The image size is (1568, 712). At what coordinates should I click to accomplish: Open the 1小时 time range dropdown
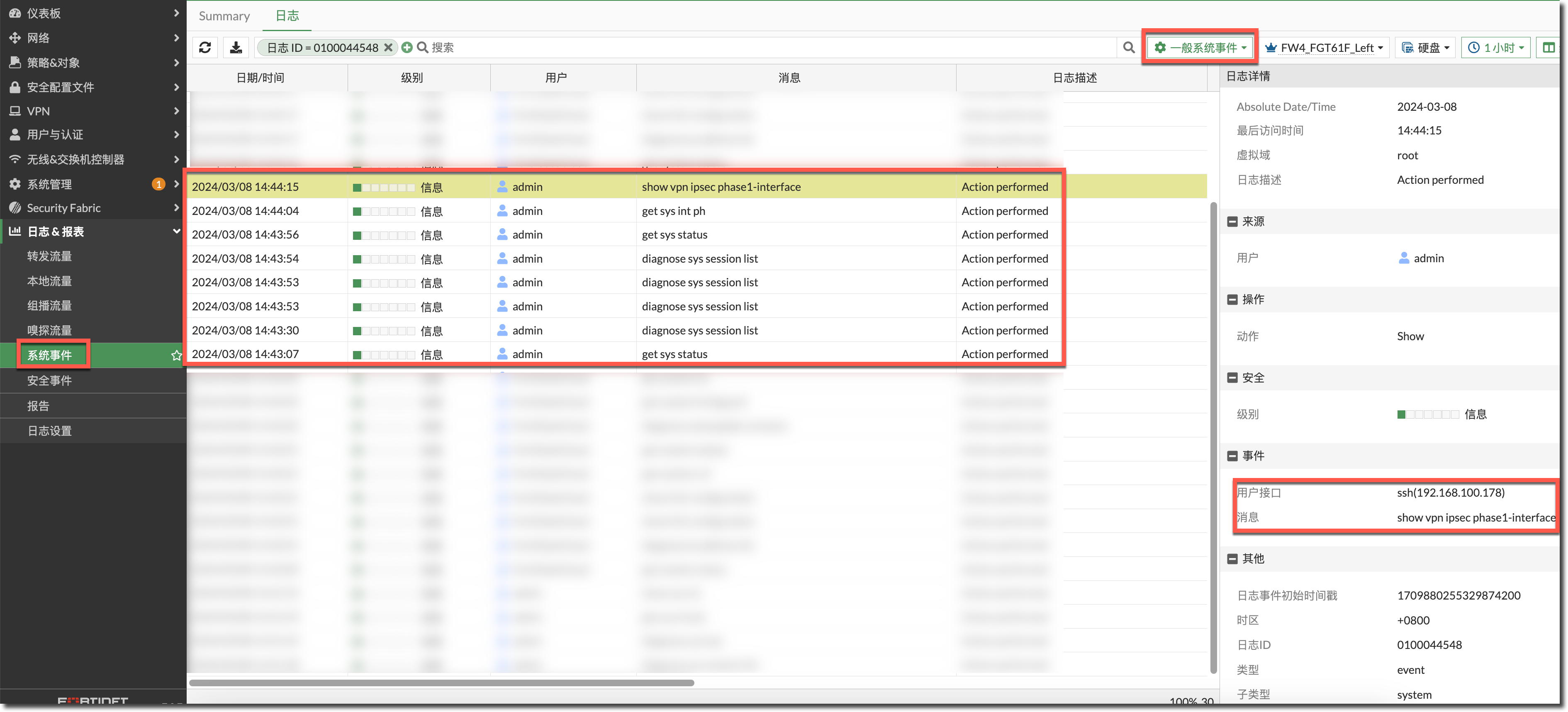pos(1495,47)
